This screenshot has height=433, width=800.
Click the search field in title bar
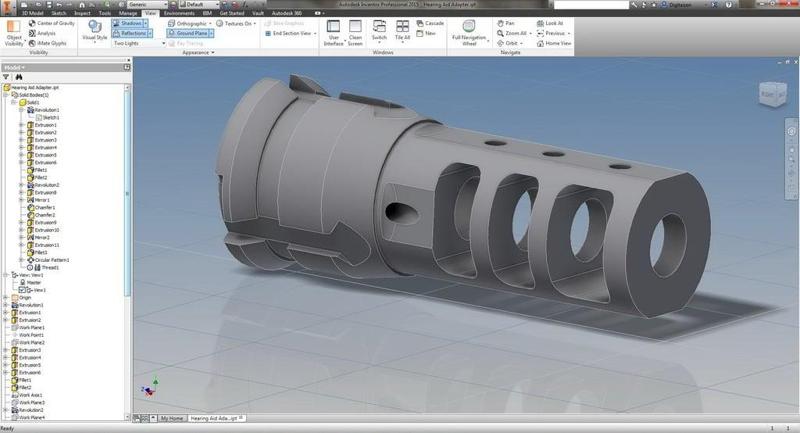591,5
